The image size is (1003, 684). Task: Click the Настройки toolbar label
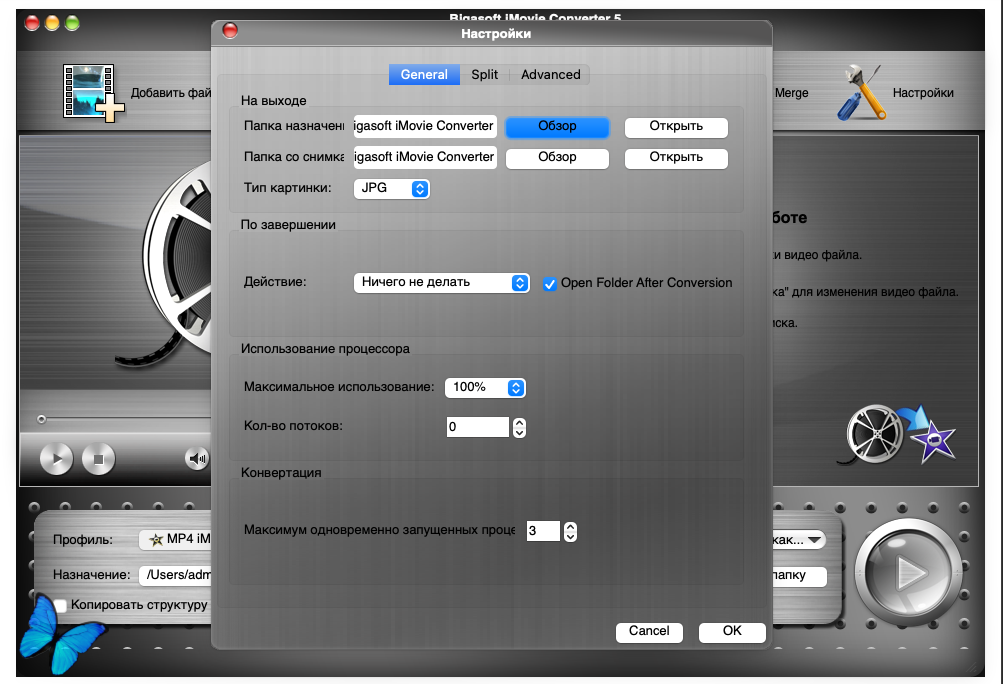tap(923, 93)
